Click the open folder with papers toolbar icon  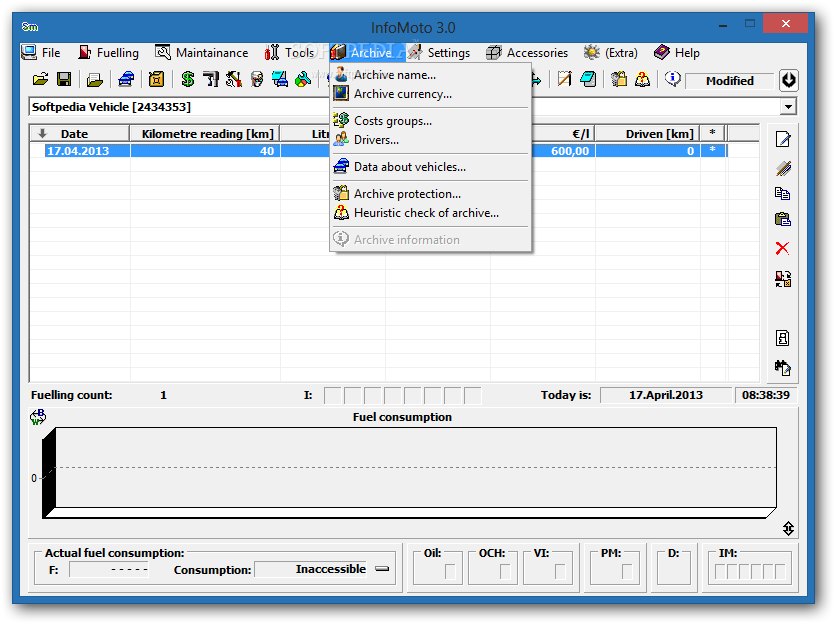(95, 80)
